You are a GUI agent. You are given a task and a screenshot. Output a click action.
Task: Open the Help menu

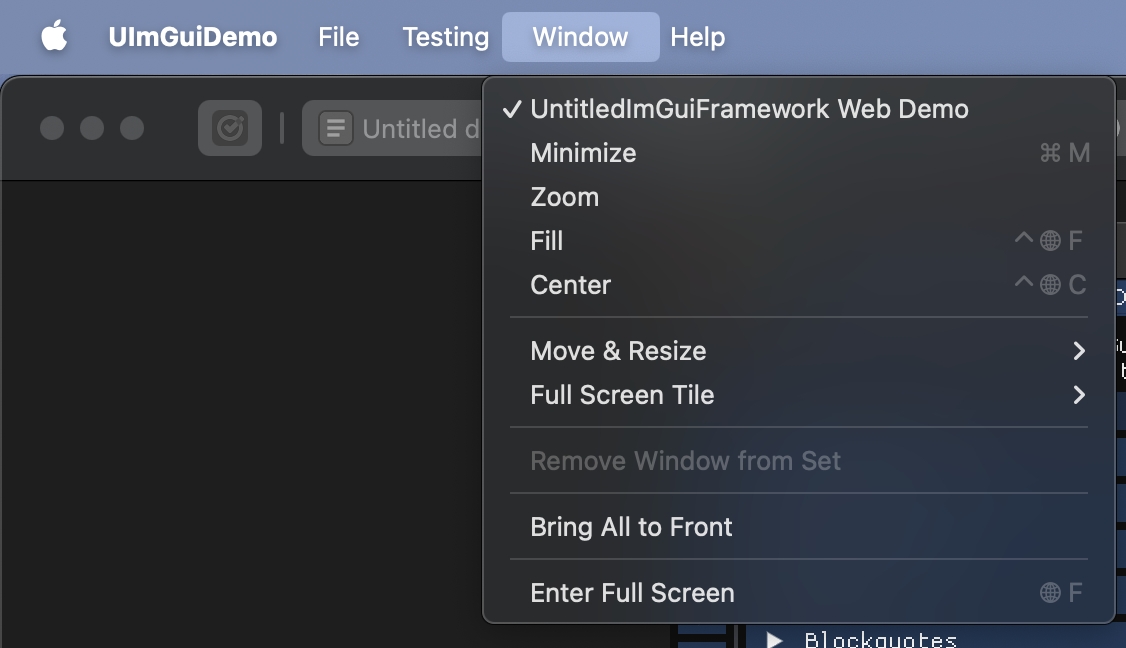pyautogui.click(x=697, y=37)
